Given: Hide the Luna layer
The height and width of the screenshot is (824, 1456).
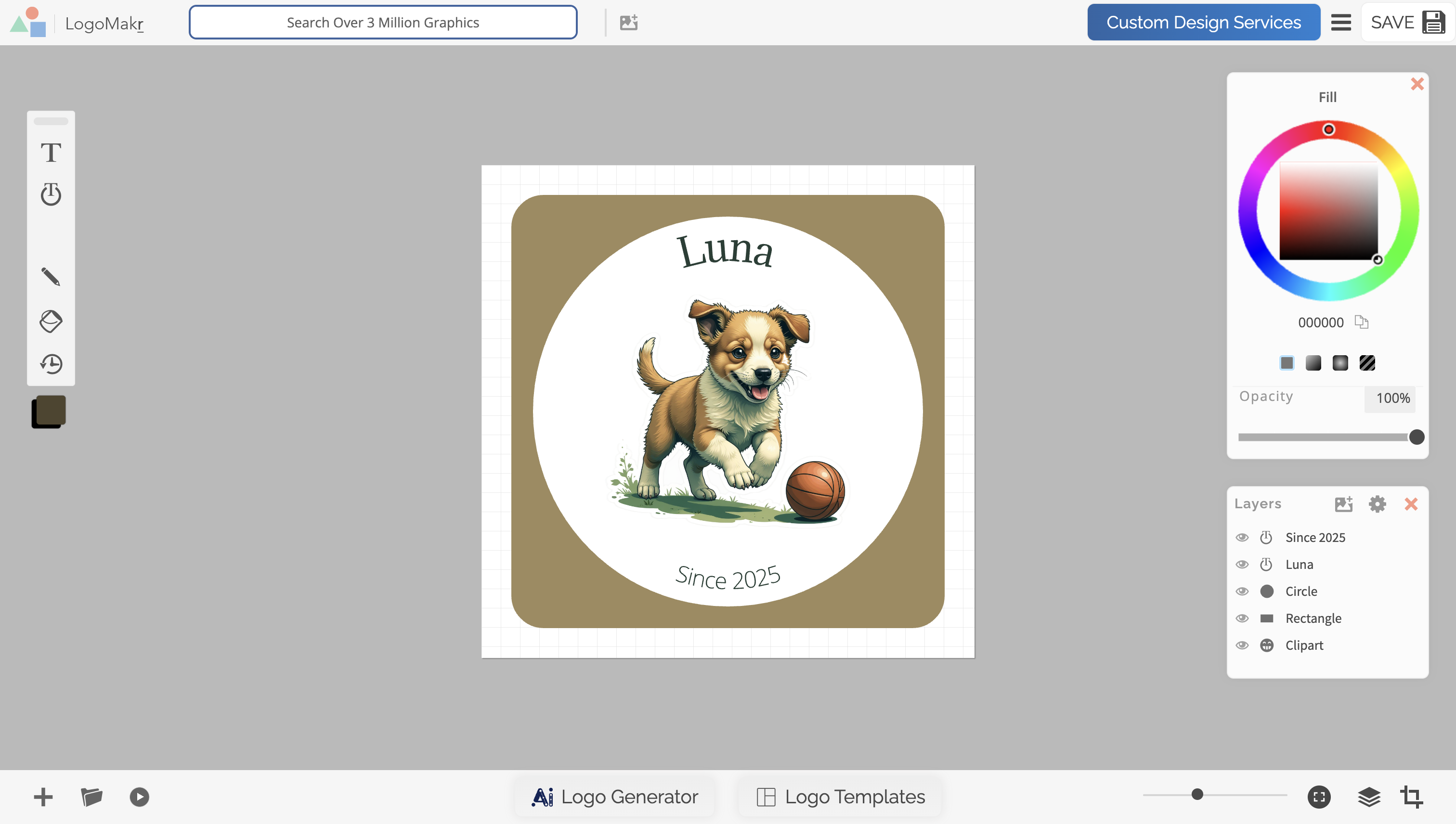Looking at the screenshot, I should coord(1242,564).
